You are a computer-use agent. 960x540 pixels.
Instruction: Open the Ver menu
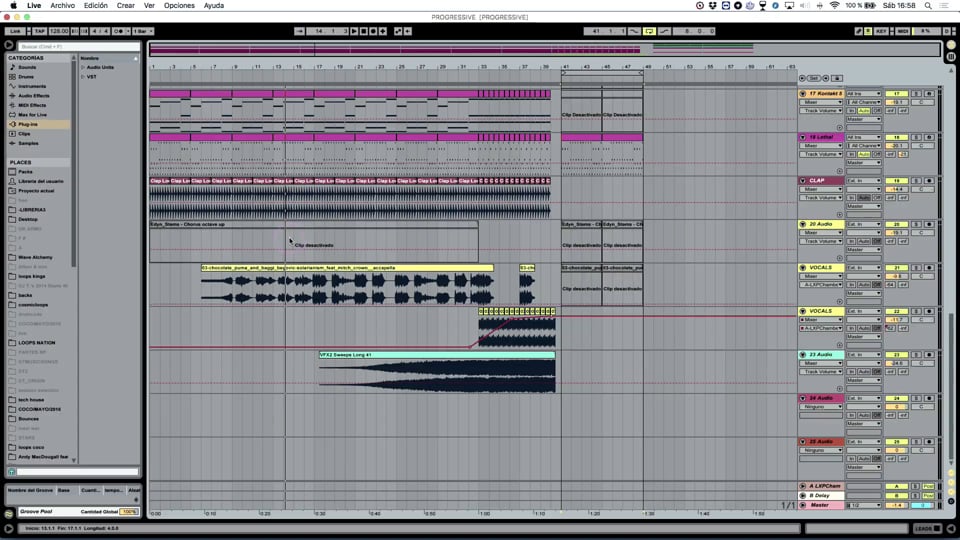(x=149, y=6)
